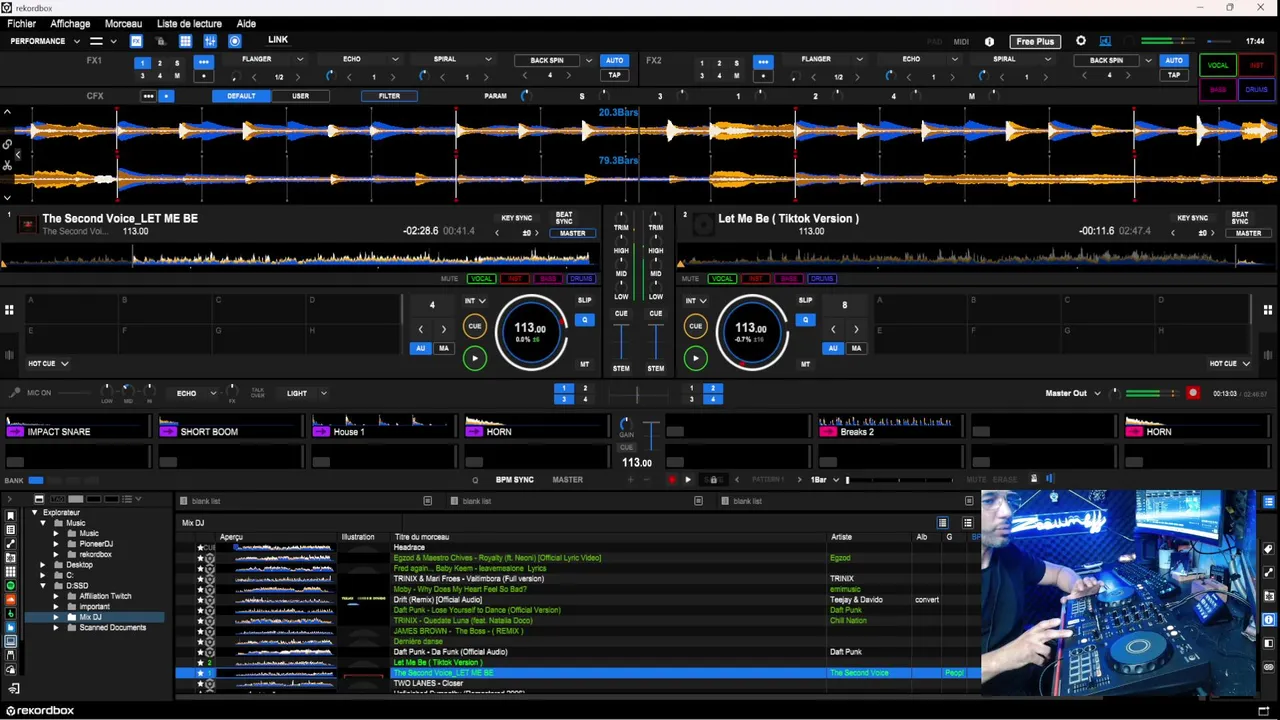Image resolution: width=1280 pixels, height=720 pixels.
Task: Click deck 1 MASTER button
Action: coord(572,234)
